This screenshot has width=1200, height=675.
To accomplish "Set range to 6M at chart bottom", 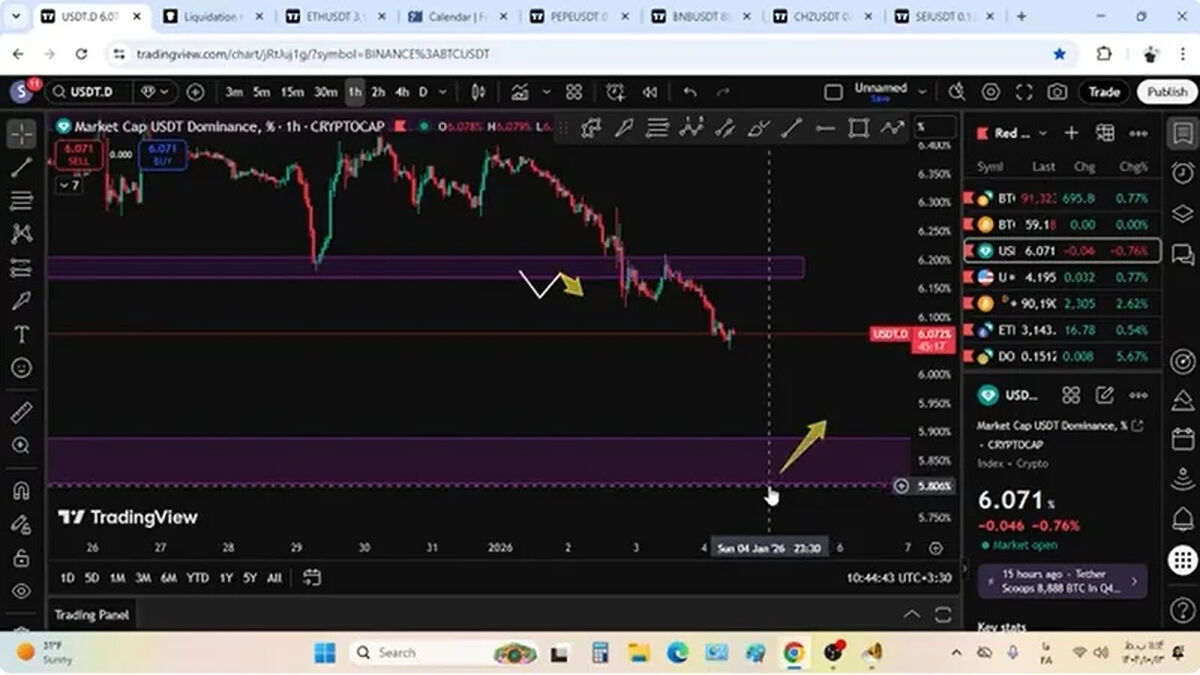I will pyautogui.click(x=169, y=577).
